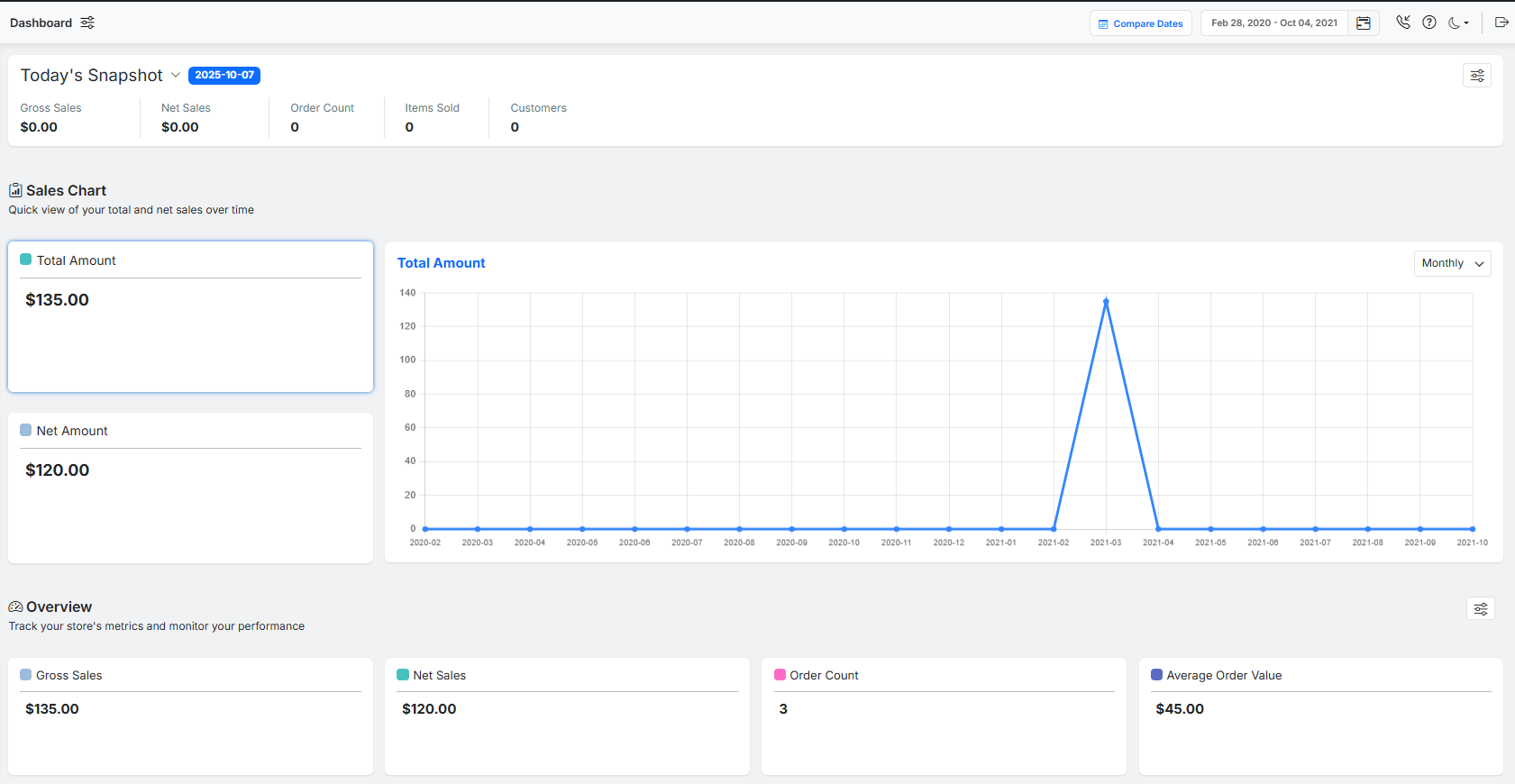Select the Total Amount card
The image size is (1515, 784).
(x=191, y=316)
